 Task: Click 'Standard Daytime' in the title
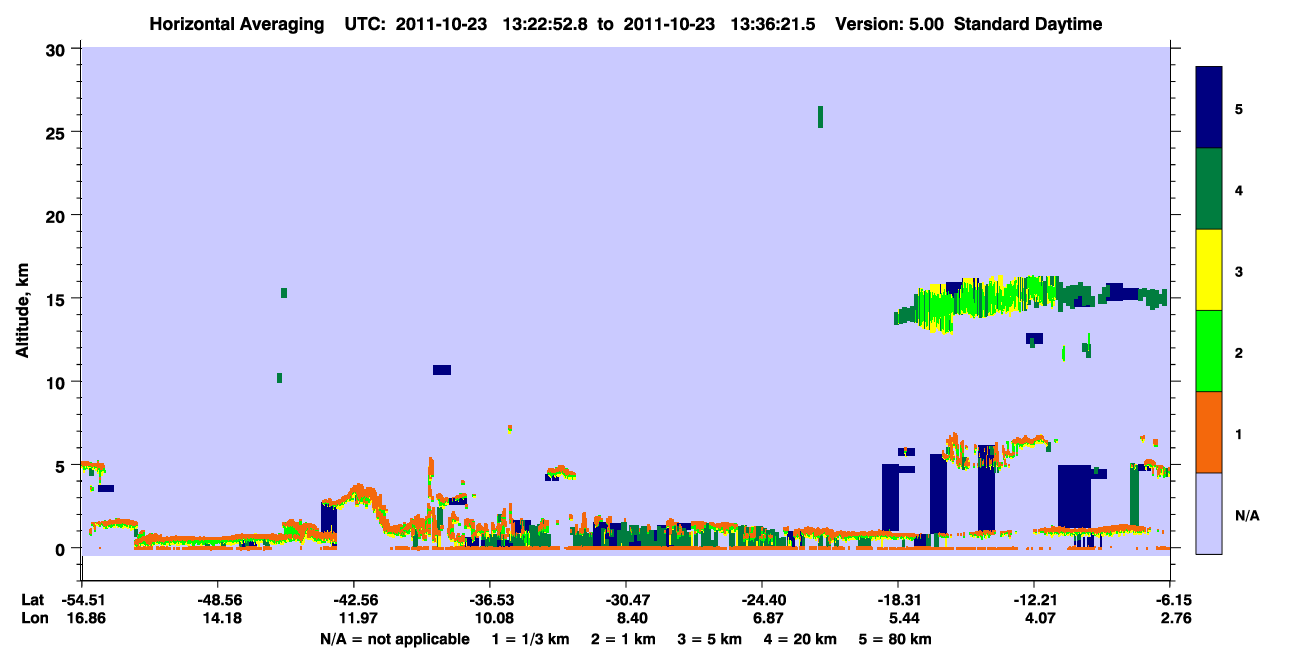[x=1028, y=24]
